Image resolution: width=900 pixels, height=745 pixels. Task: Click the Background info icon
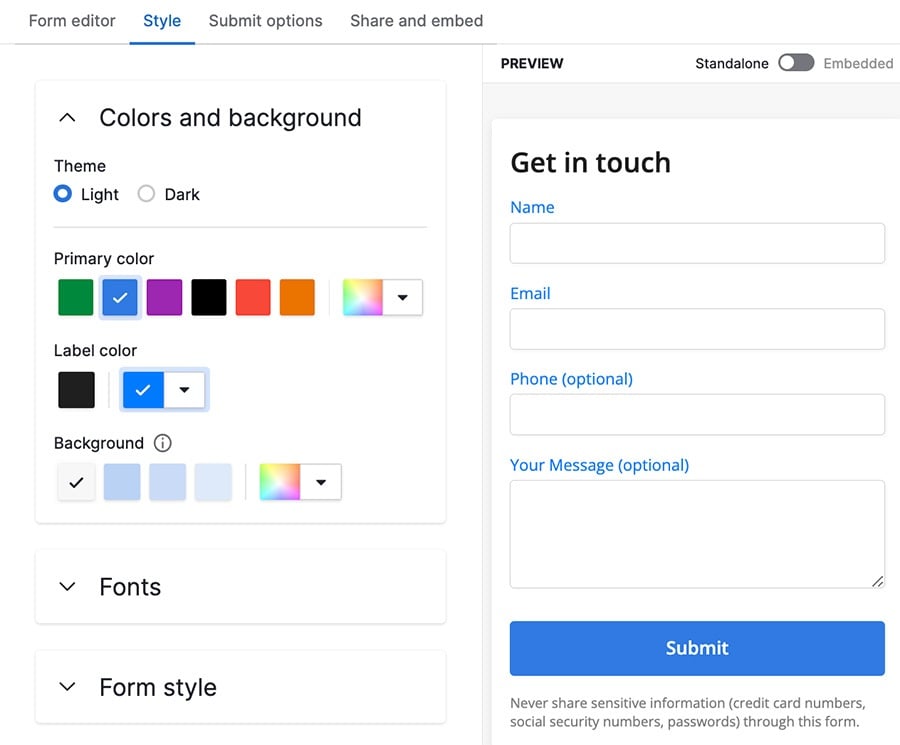162,443
